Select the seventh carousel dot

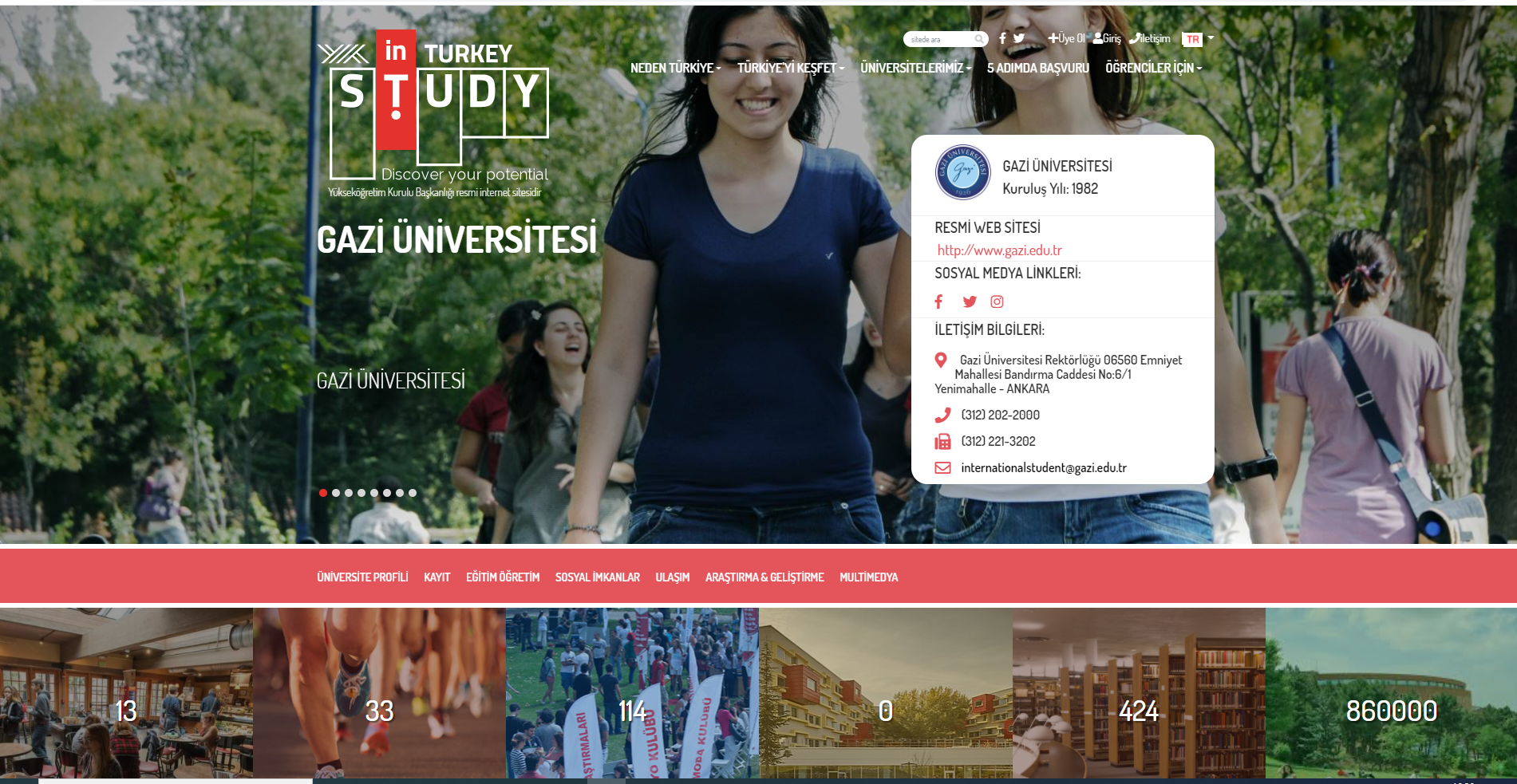click(x=399, y=493)
